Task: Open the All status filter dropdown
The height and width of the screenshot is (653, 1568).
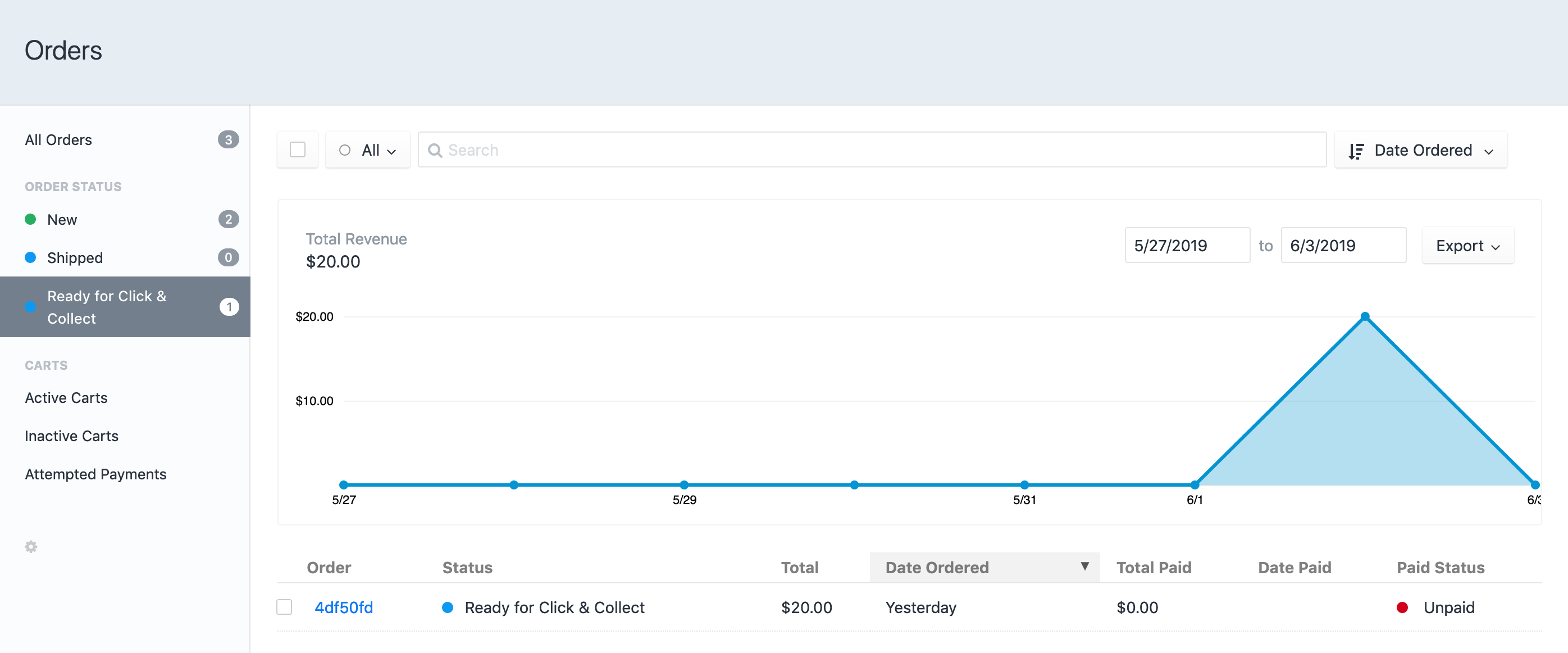Action: coord(368,150)
